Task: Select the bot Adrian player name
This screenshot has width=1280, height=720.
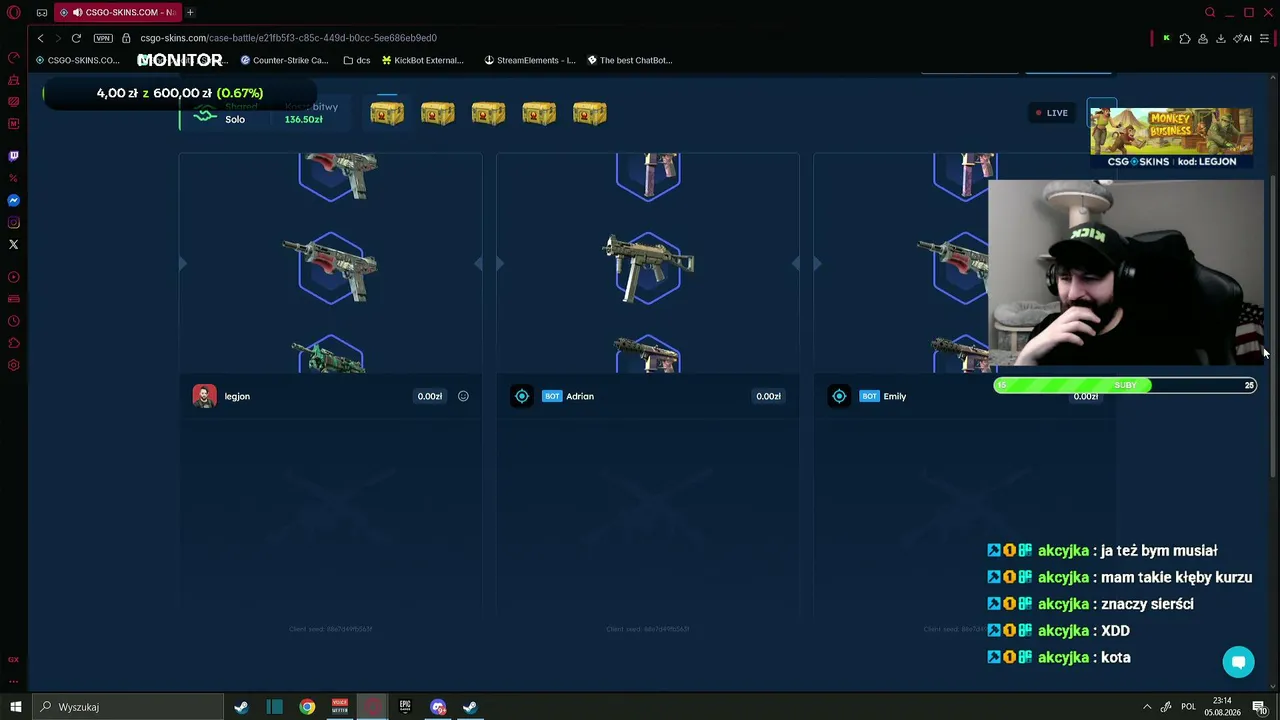Action: [580, 396]
